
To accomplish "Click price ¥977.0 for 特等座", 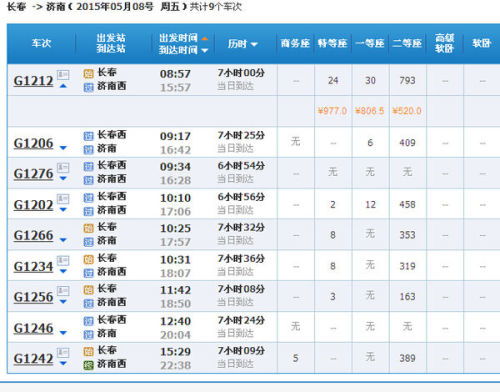I will tap(332, 111).
